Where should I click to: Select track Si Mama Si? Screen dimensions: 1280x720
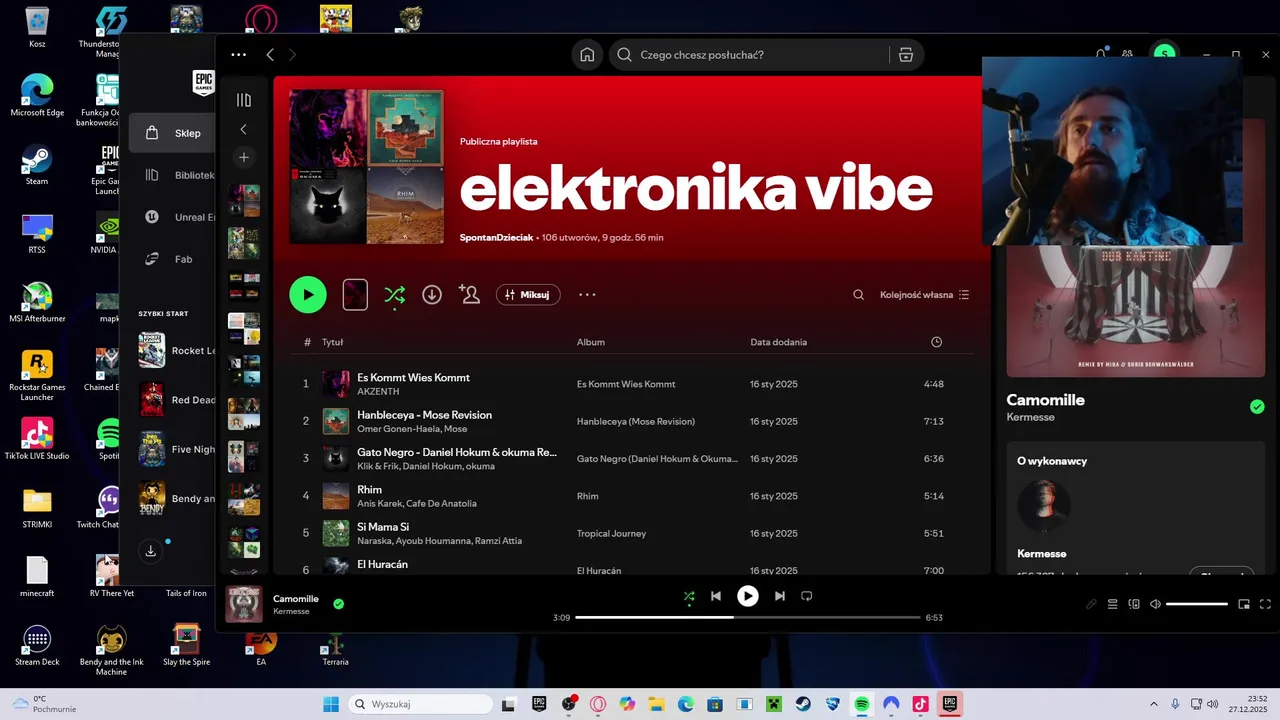coord(383,527)
